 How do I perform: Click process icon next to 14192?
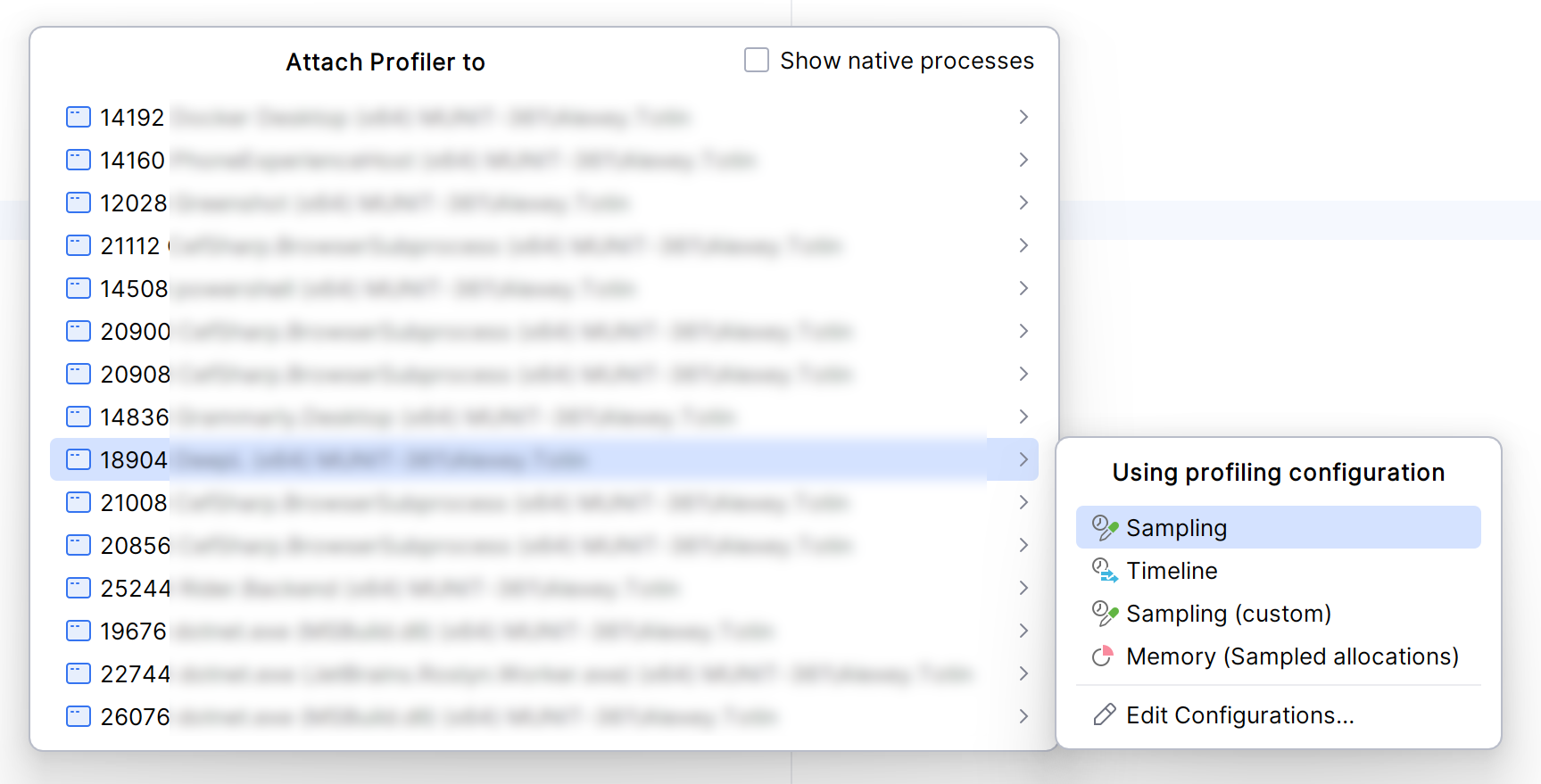[79, 117]
